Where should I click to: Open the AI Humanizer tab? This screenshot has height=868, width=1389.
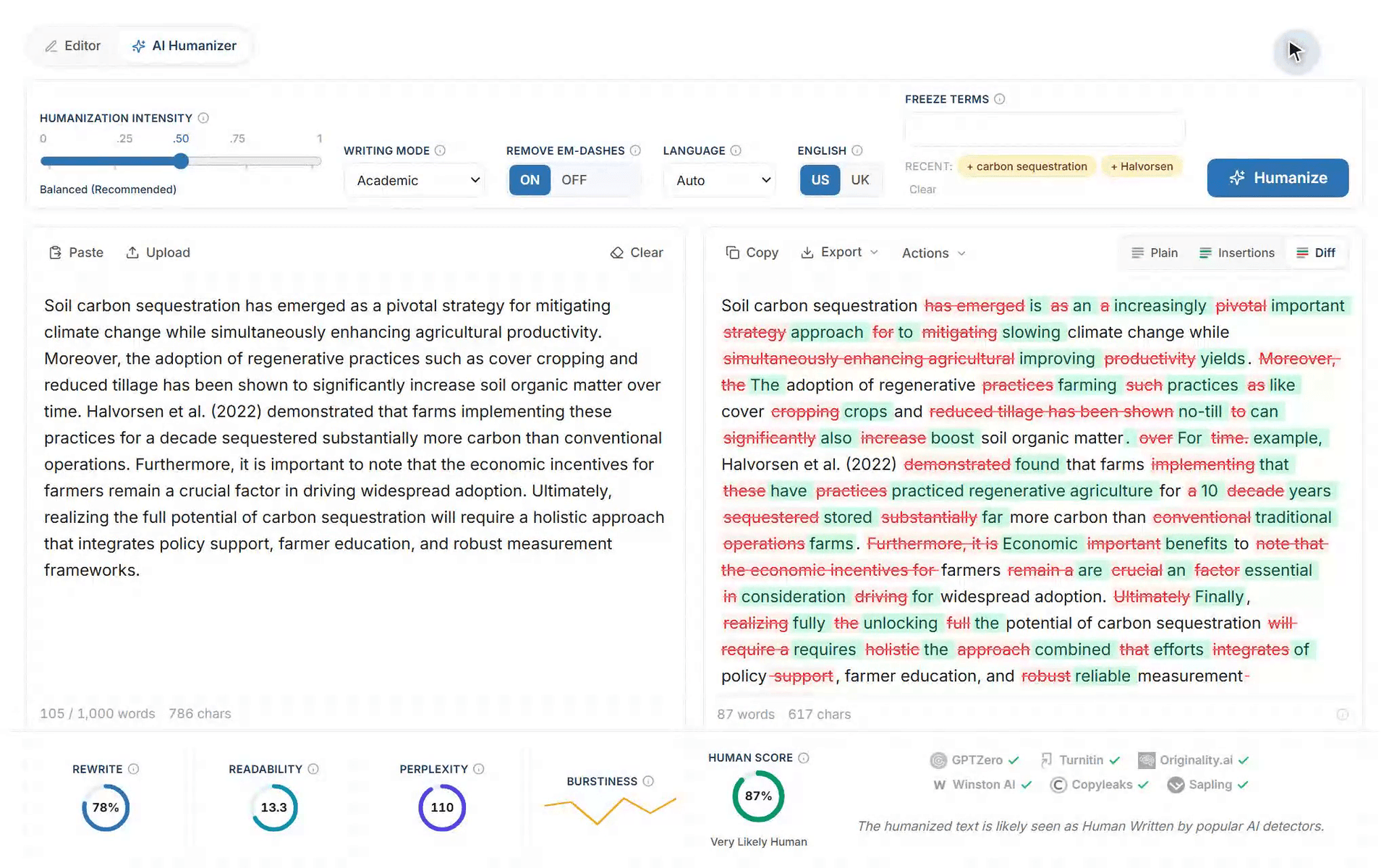pyautogui.click(x=184, y=46)
